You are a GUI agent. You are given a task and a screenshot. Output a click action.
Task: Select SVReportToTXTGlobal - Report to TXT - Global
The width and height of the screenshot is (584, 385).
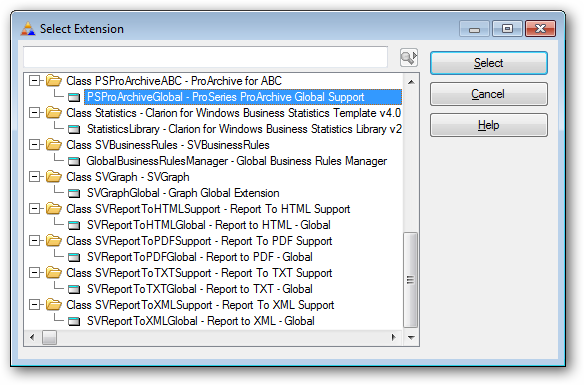199,289
